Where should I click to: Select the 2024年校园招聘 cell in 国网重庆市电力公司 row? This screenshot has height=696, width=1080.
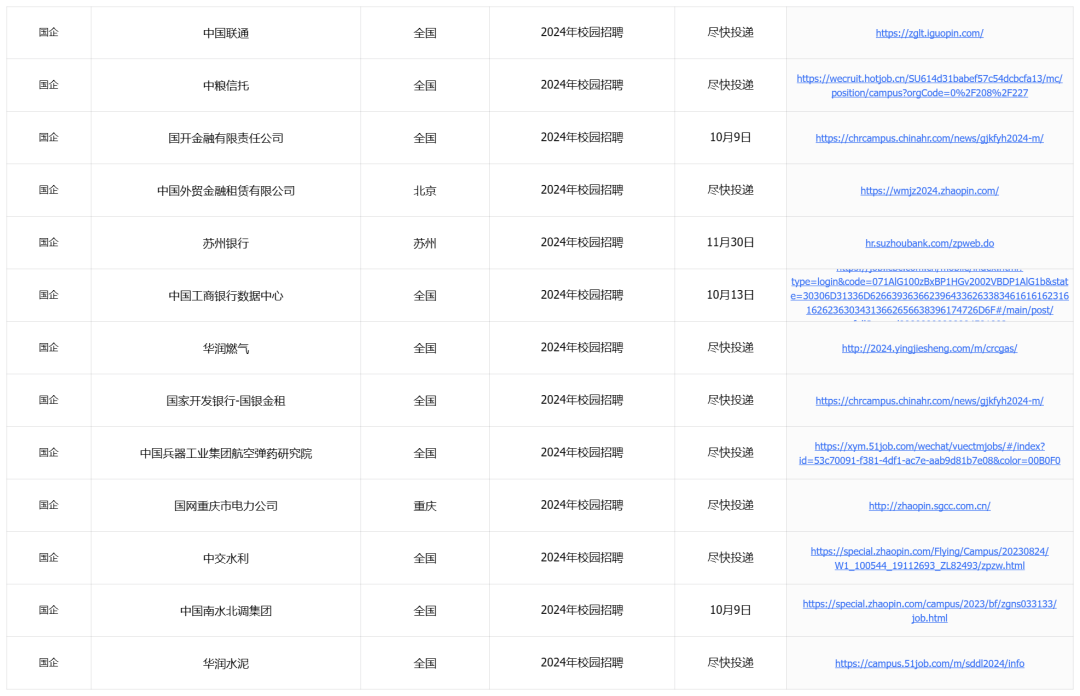coord(582,506)
